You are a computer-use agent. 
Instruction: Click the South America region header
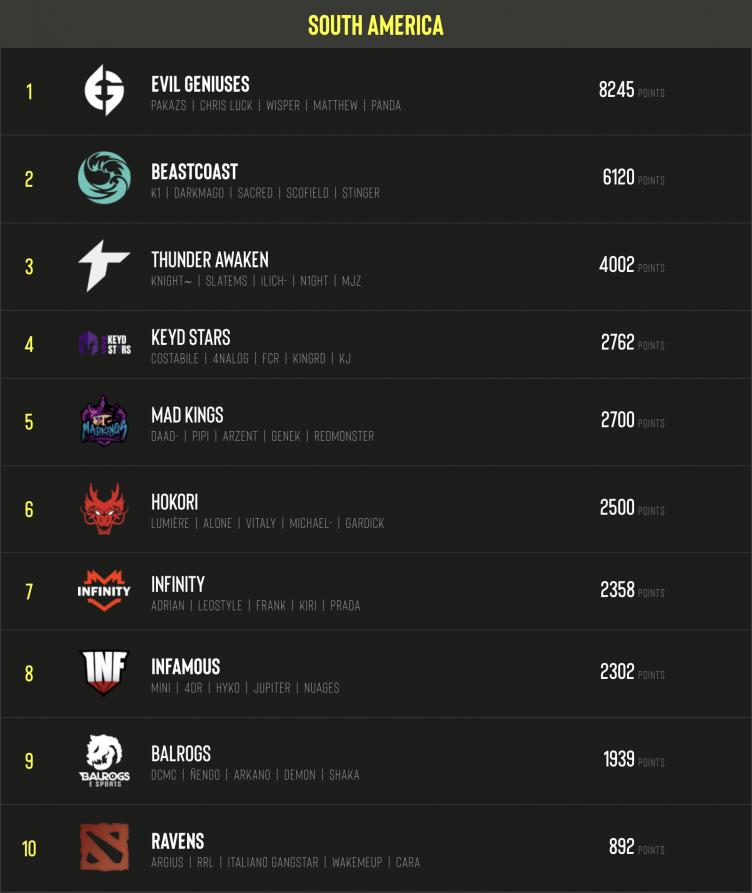(376, 25)
